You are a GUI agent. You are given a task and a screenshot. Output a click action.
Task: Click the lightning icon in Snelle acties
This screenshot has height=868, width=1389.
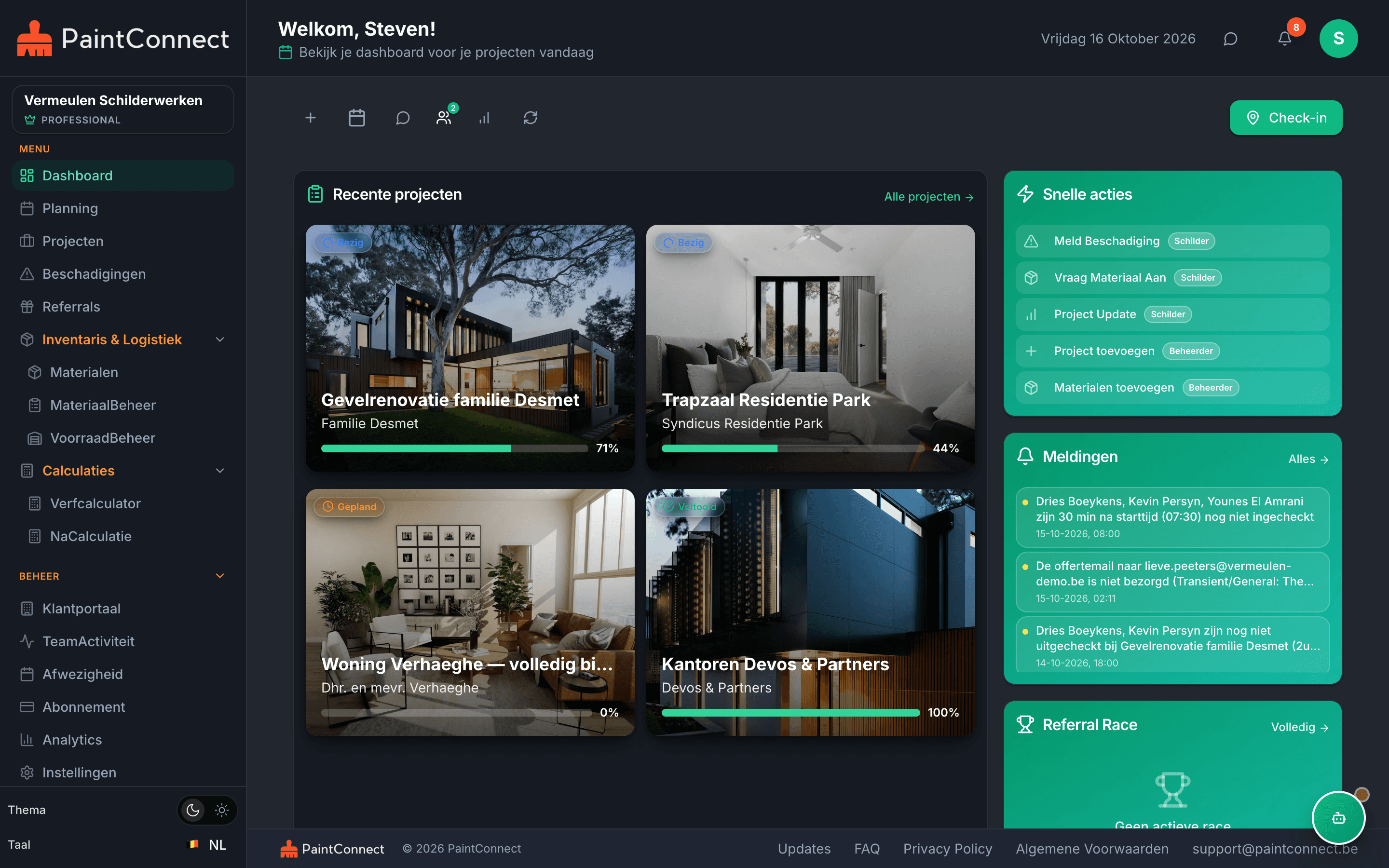coord(1025,194)
